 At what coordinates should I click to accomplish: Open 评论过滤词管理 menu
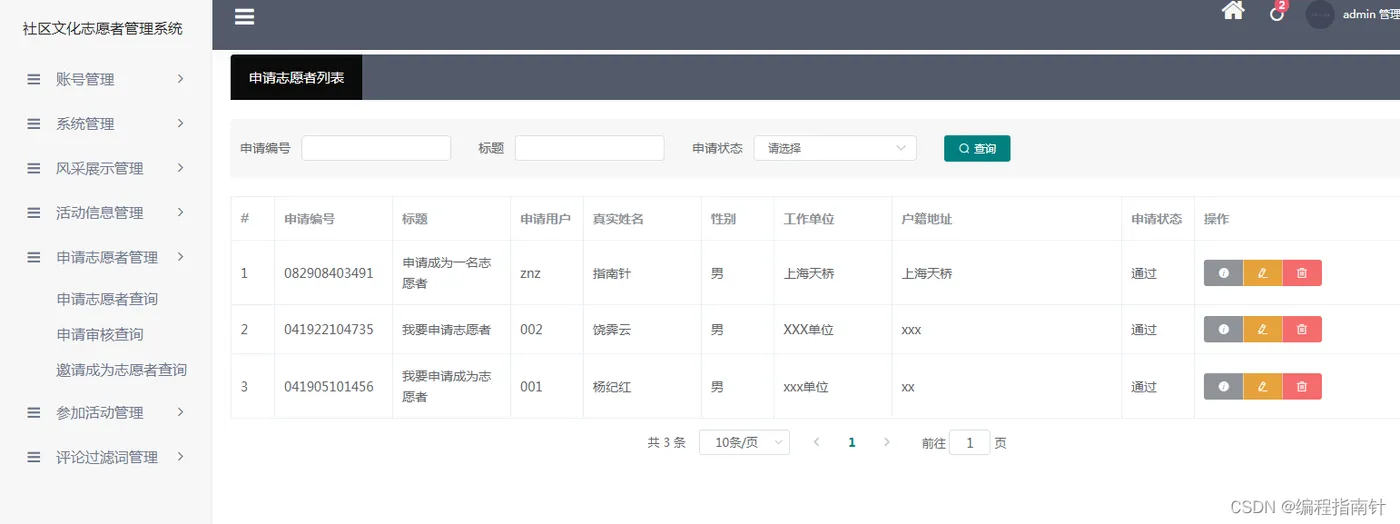[106, 457]
